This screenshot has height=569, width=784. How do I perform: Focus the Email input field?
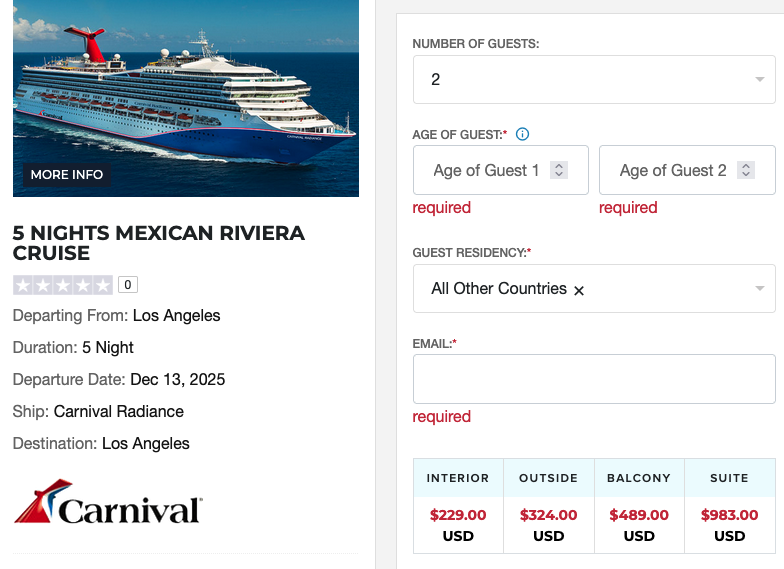click(x=594, y=379)
